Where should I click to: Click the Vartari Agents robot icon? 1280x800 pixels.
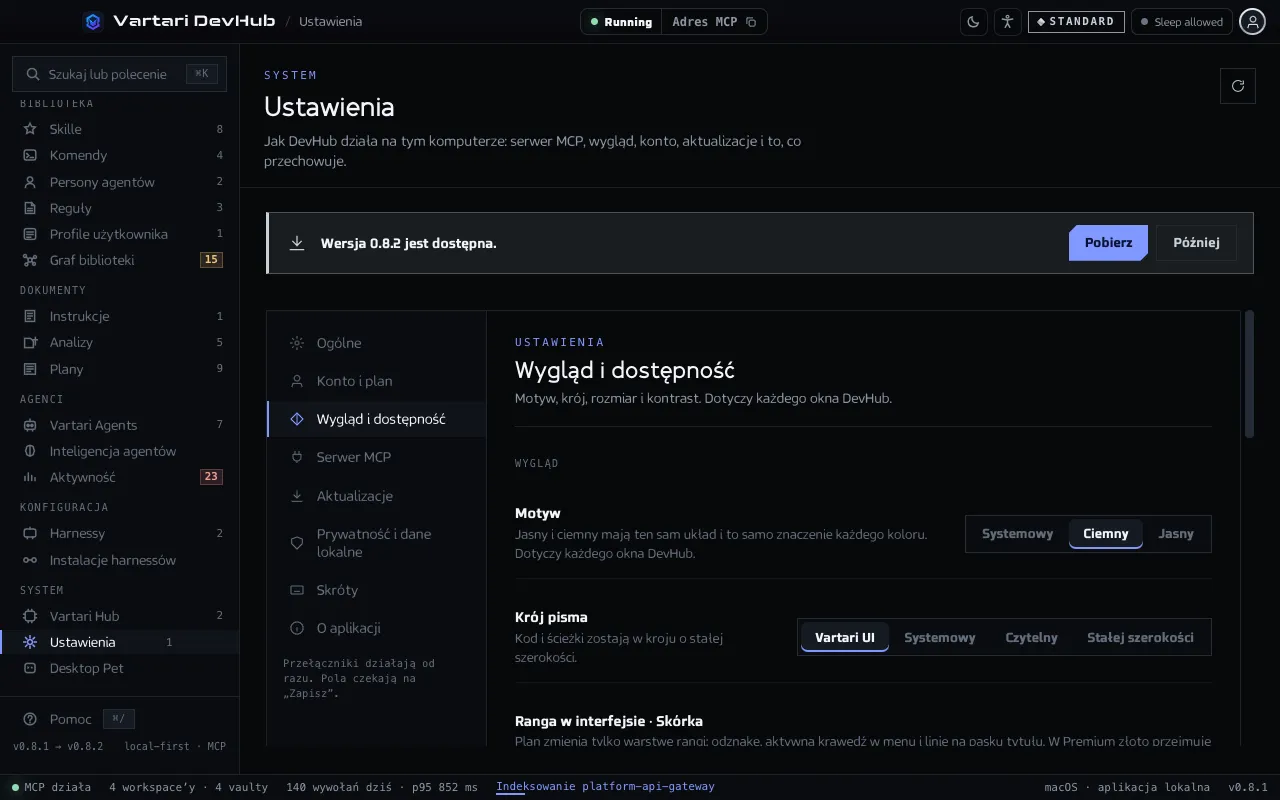click(30, 425)
